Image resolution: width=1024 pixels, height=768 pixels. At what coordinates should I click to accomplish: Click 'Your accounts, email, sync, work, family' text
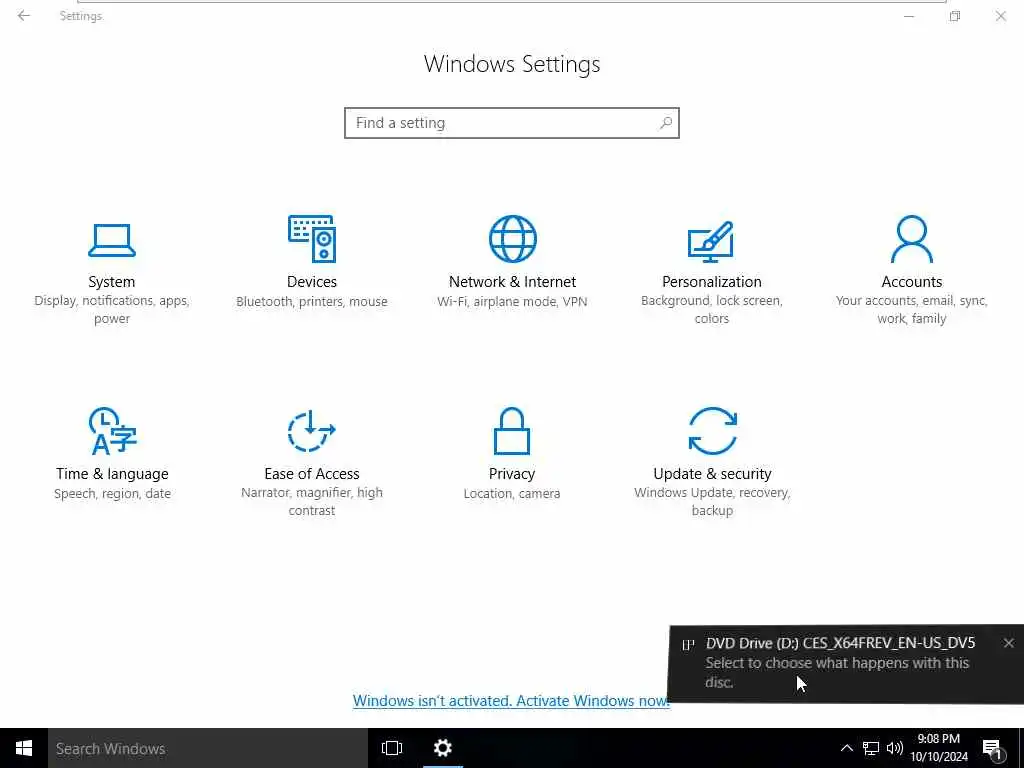point(912,310)
